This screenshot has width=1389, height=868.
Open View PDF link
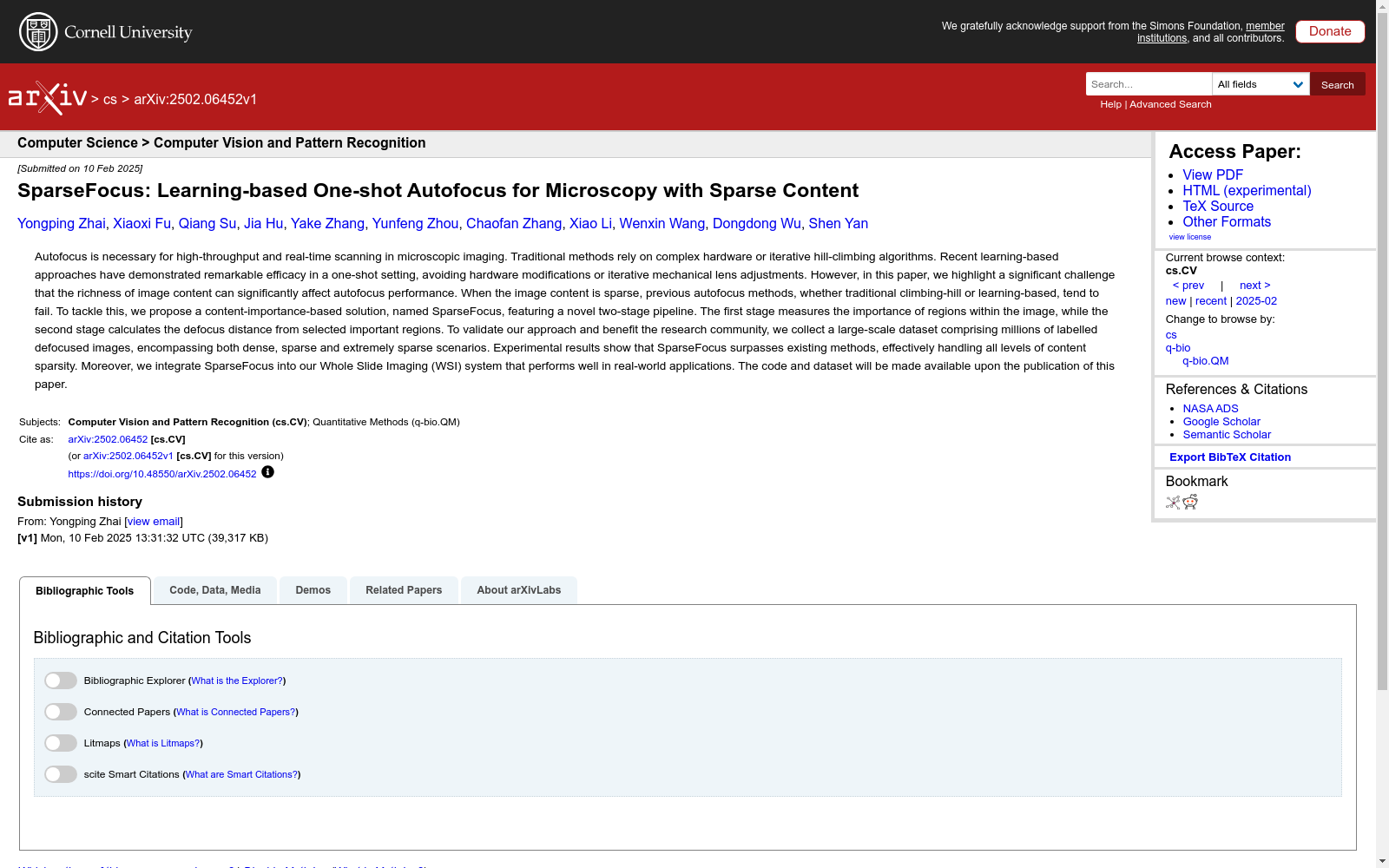coord(1213,174)
